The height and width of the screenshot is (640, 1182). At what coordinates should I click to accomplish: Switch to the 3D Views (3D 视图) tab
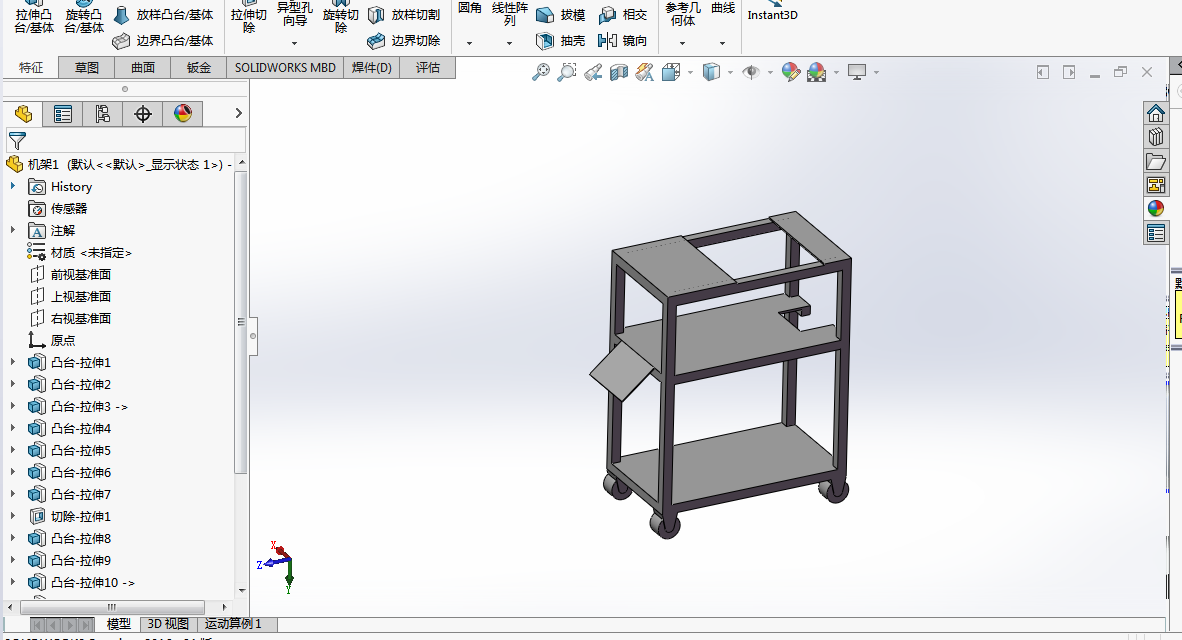(168, 624)
